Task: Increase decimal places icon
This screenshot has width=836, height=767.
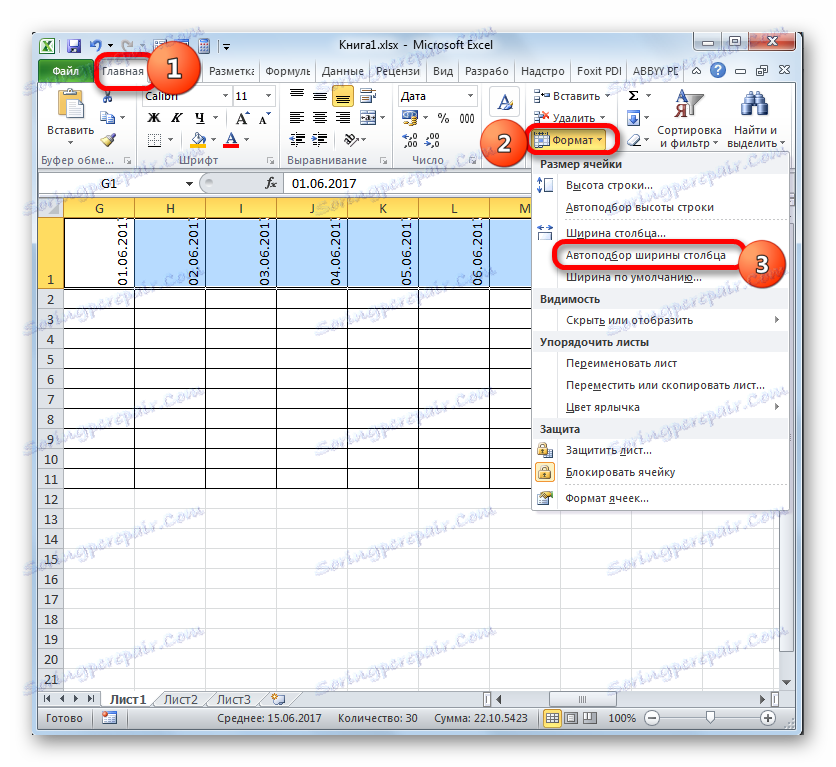Action: pyautogui.click(x=410, y=140)
